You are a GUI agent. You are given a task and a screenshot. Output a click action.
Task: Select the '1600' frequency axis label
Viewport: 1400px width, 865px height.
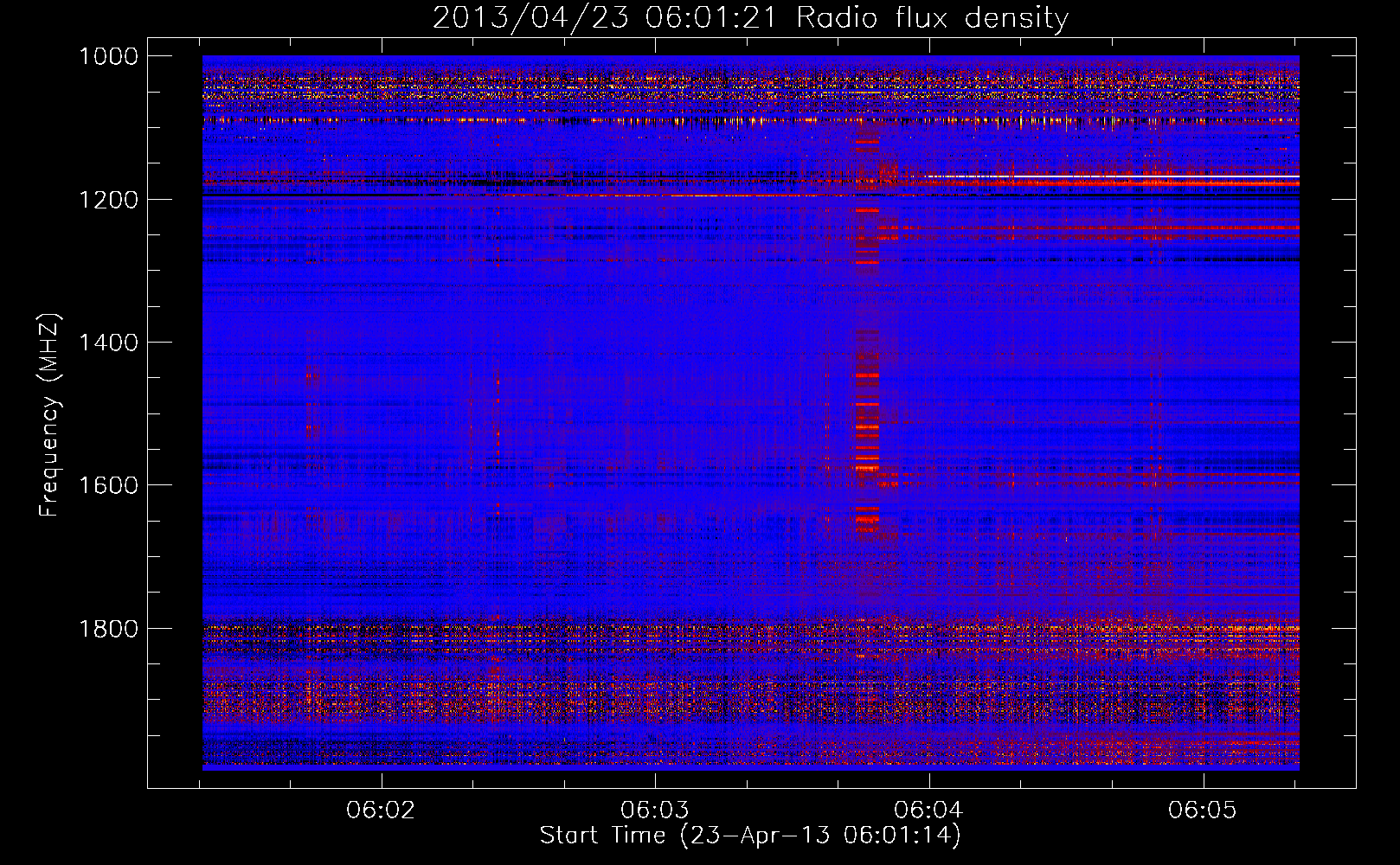click(x=108, y=485)
